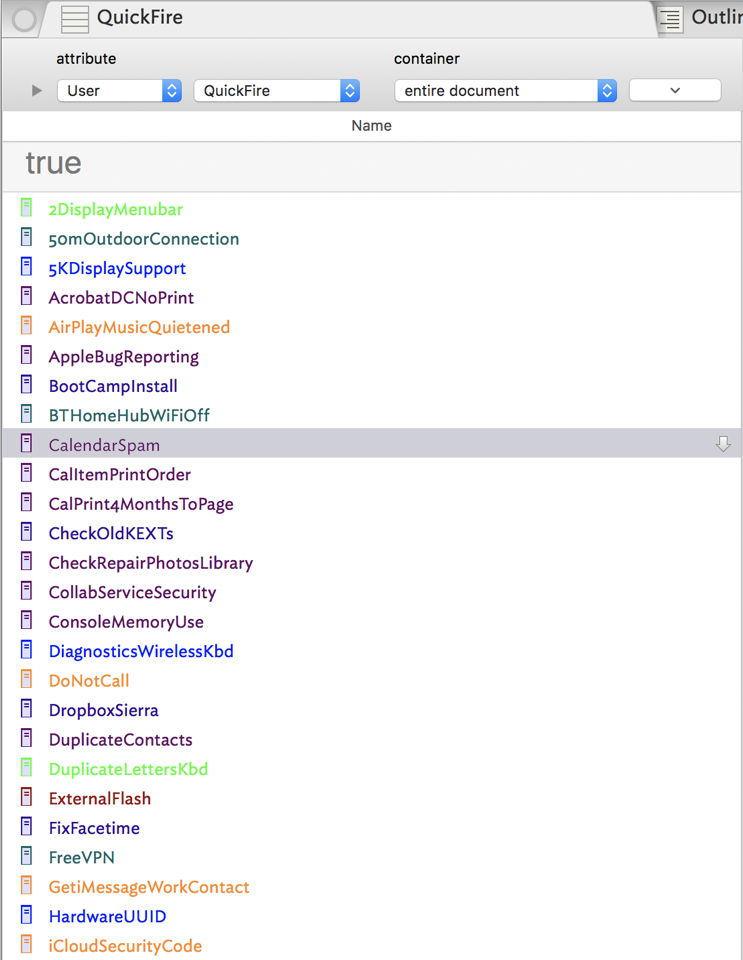Click the orange note icon beside AirPlayMusicQuietened
This screenshot has width=743, height=960.
tap(26, 327)
